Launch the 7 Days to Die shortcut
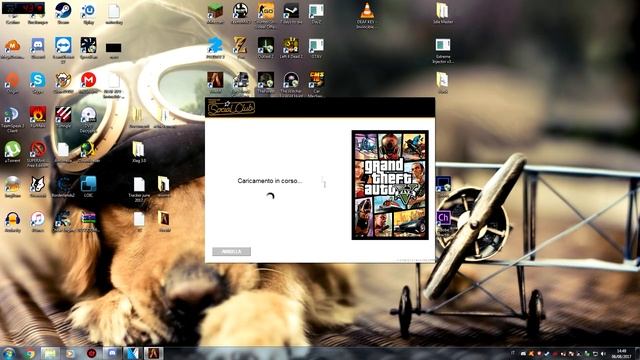The height and width of the screenshot is (360, 640). pos(291,13)
